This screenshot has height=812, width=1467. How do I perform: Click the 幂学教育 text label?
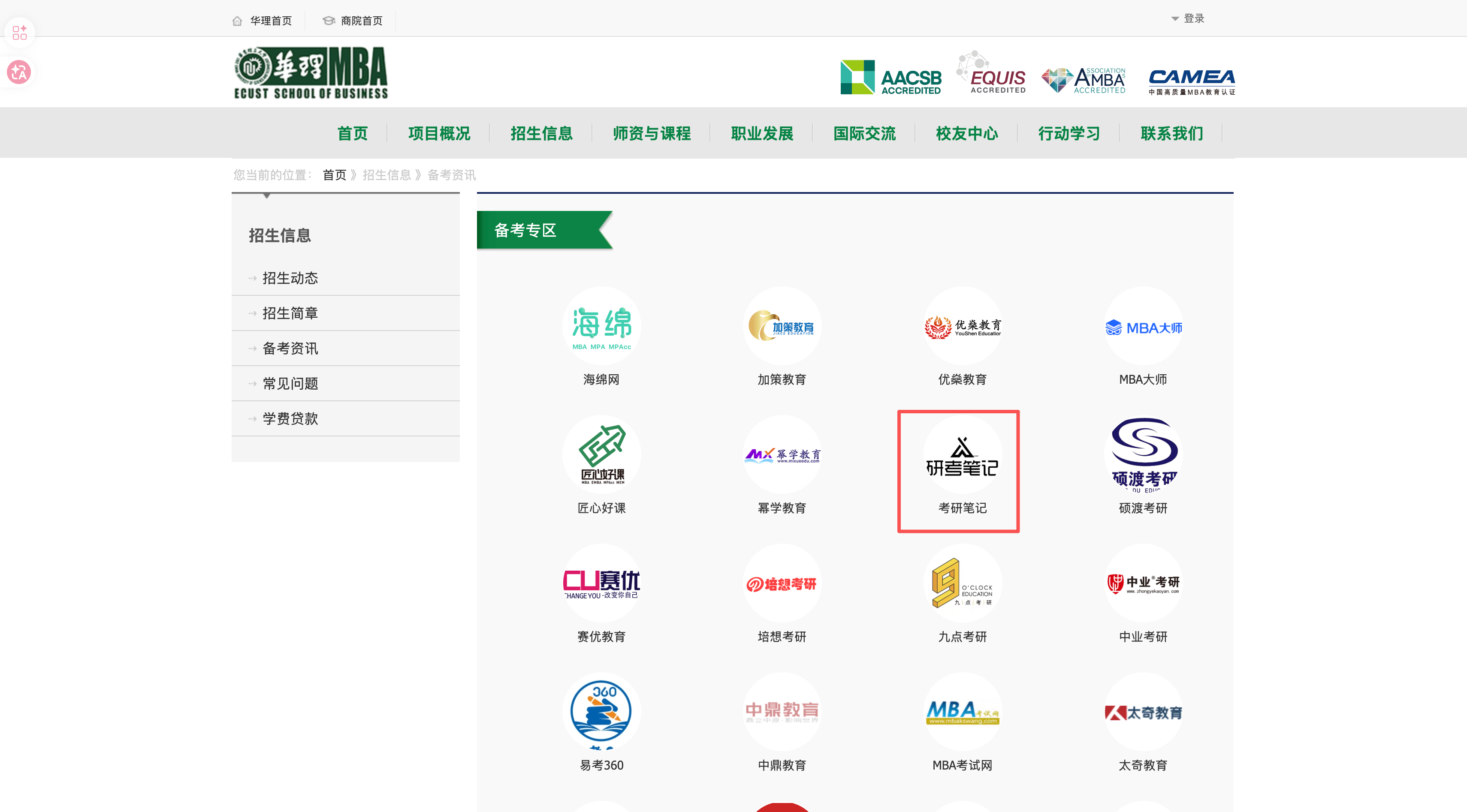click(x=782, y=508)
